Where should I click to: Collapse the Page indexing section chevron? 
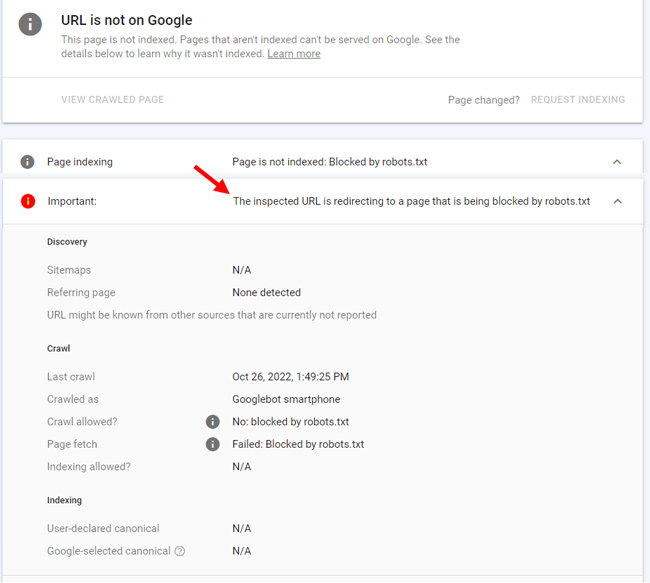pyautogui.click(x=617, y=162)
